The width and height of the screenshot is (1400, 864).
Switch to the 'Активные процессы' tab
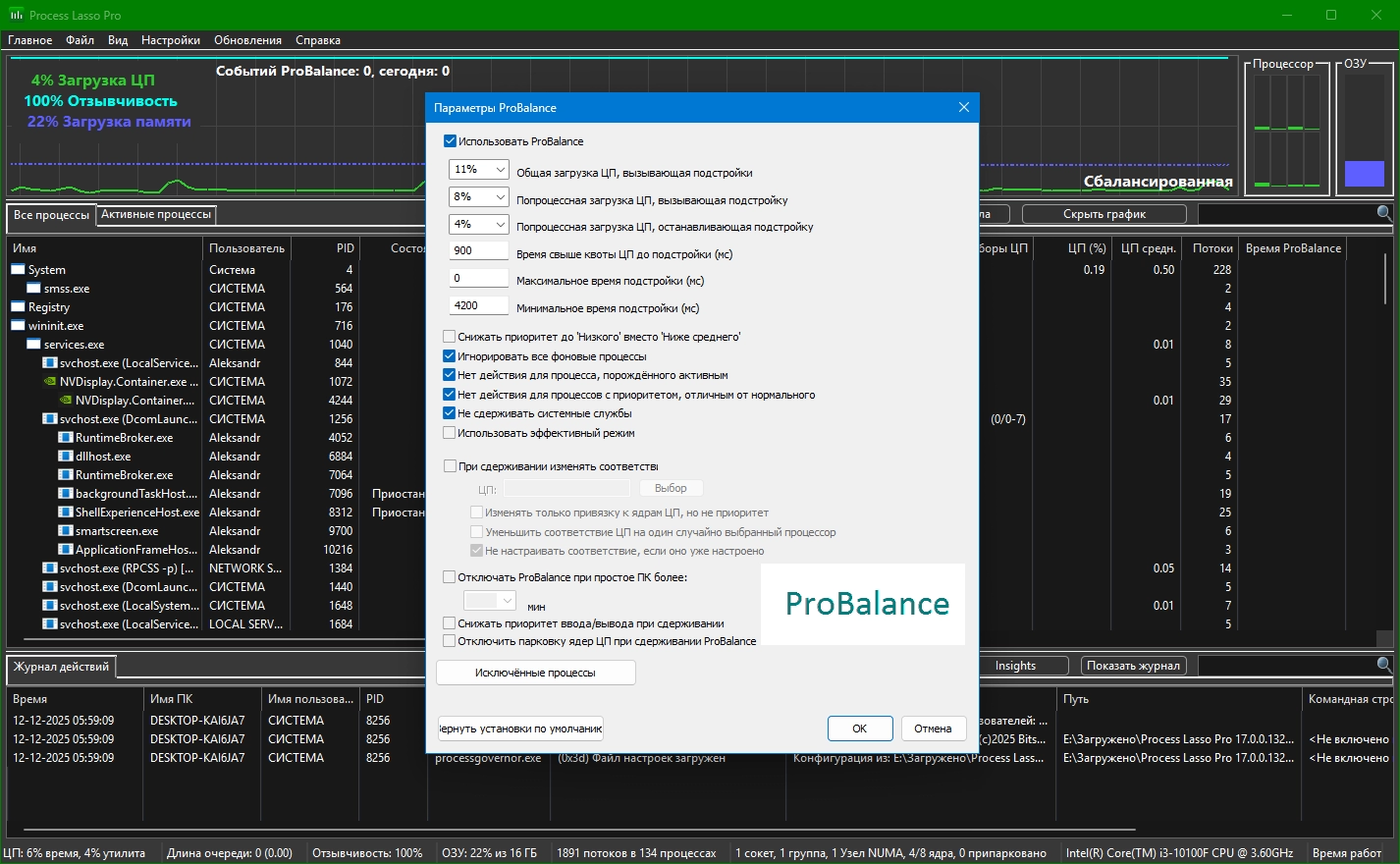[156, 214]
